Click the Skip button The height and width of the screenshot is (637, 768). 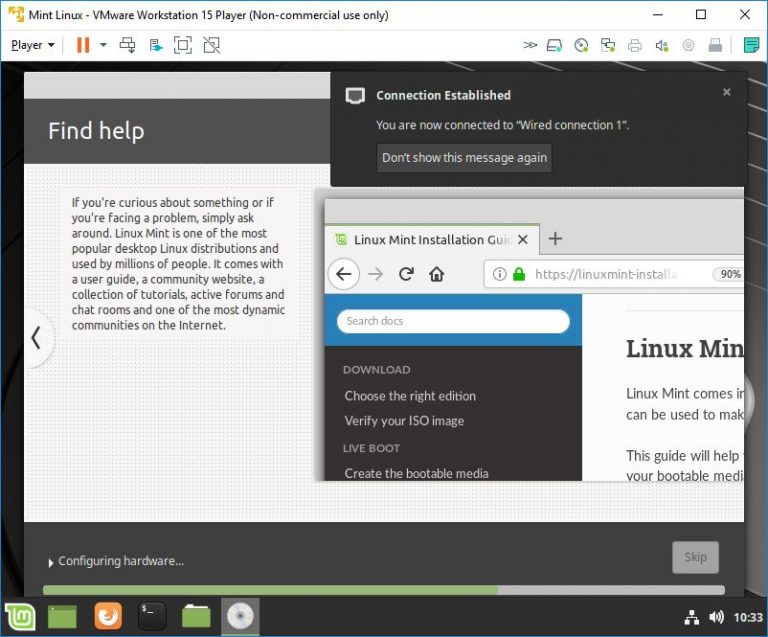[696, 557]
